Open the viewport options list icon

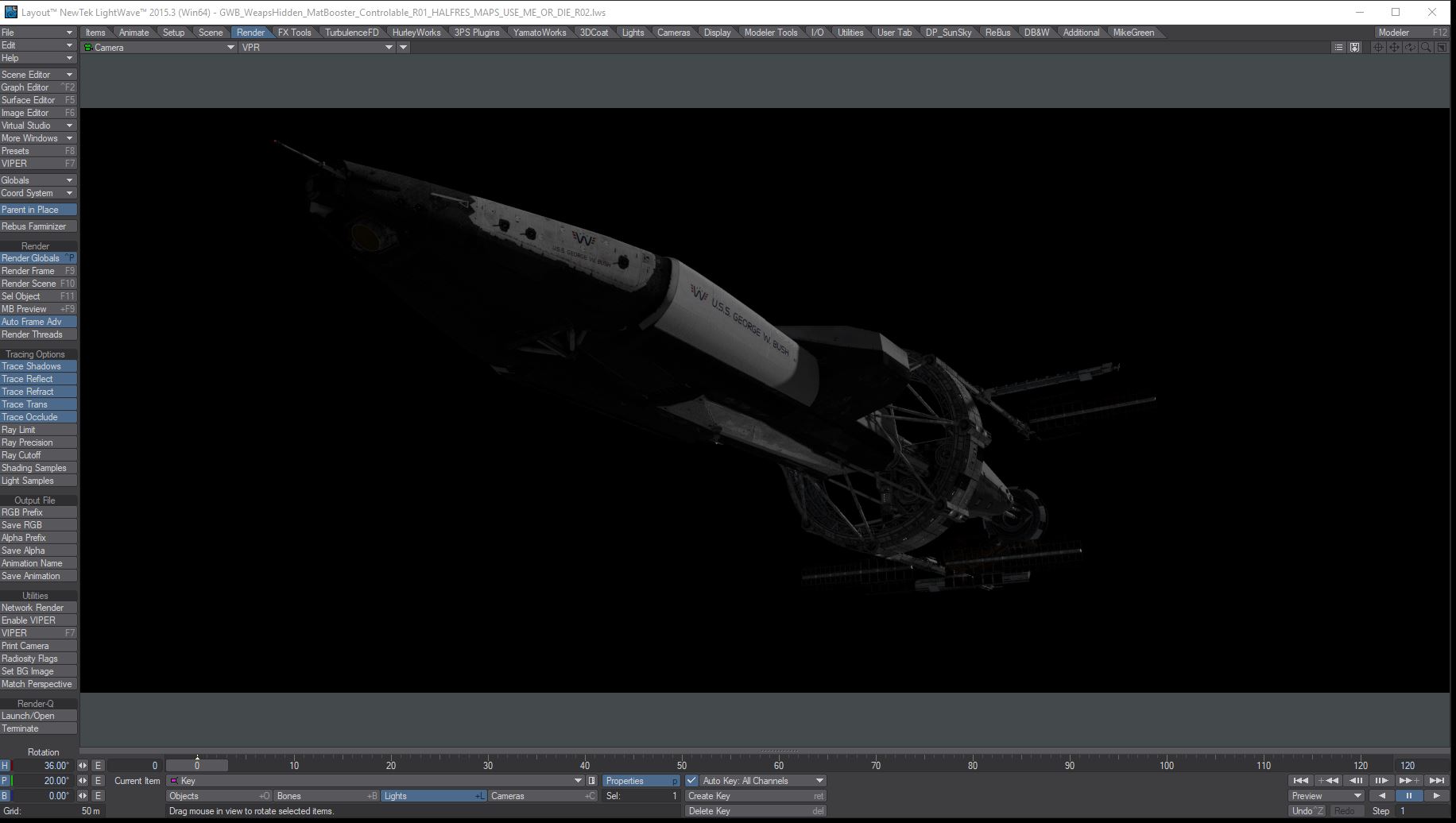1338,48
